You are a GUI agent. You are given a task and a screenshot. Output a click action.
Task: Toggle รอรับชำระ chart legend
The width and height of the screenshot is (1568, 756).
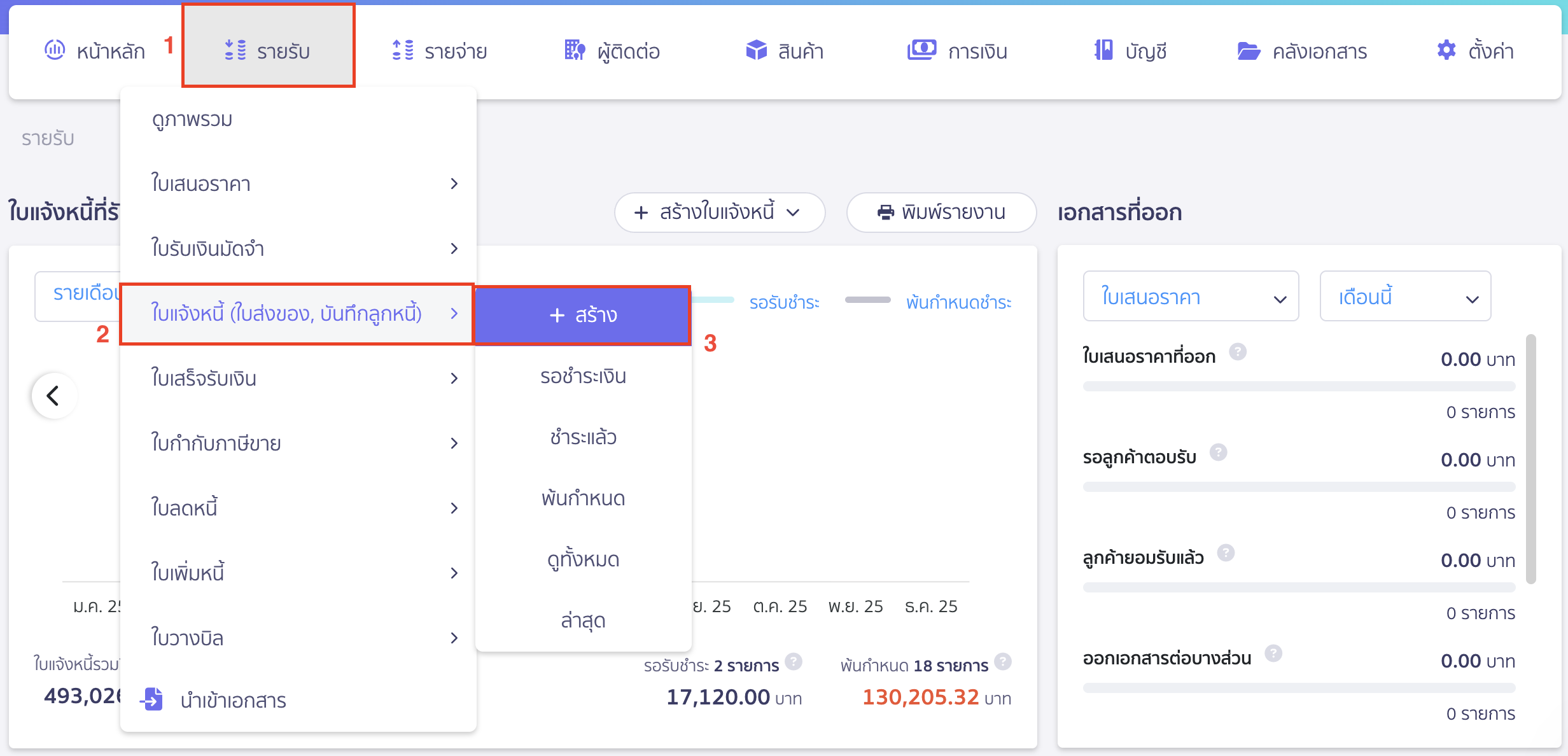[x=784, y=302]
